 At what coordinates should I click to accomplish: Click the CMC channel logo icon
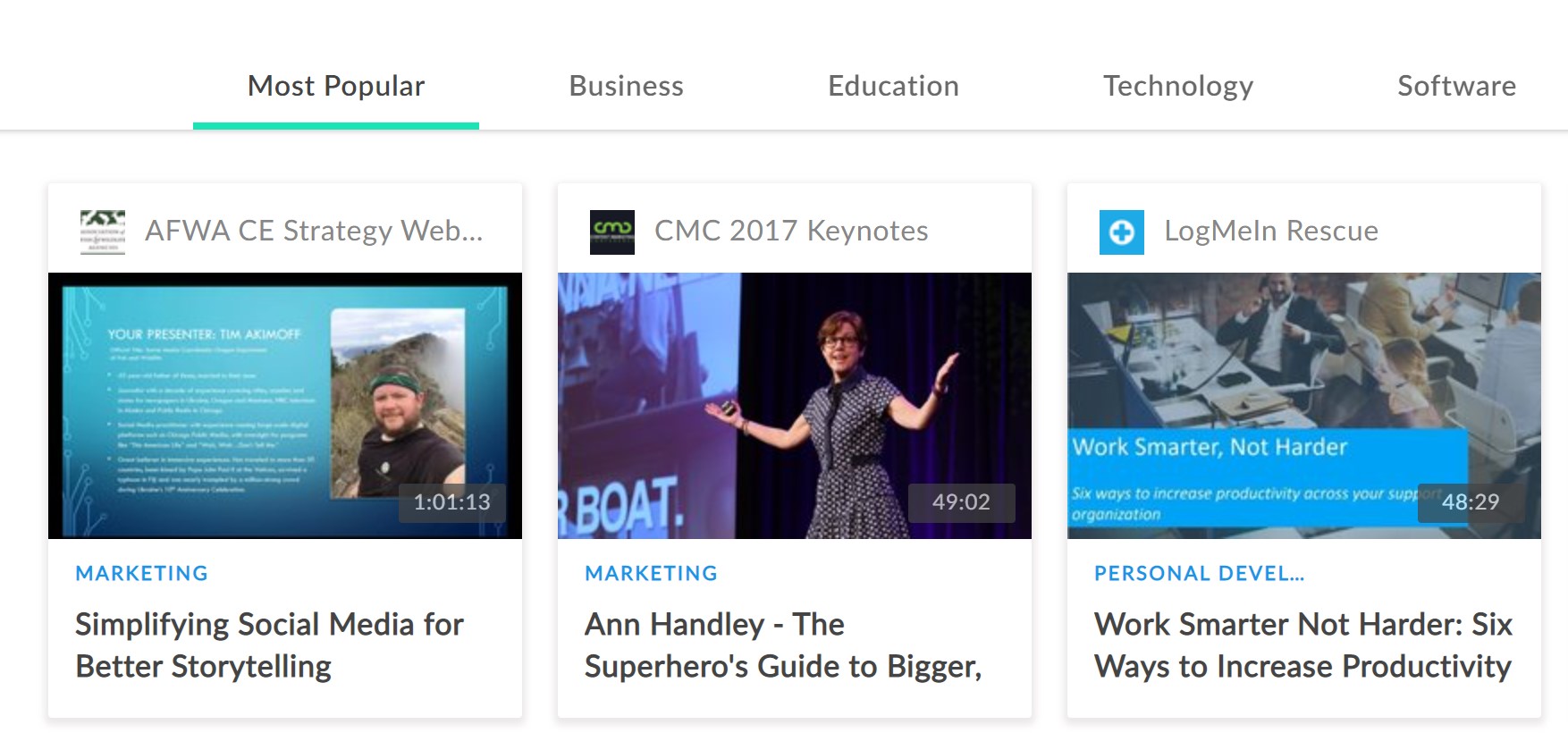tap(612, 232)
